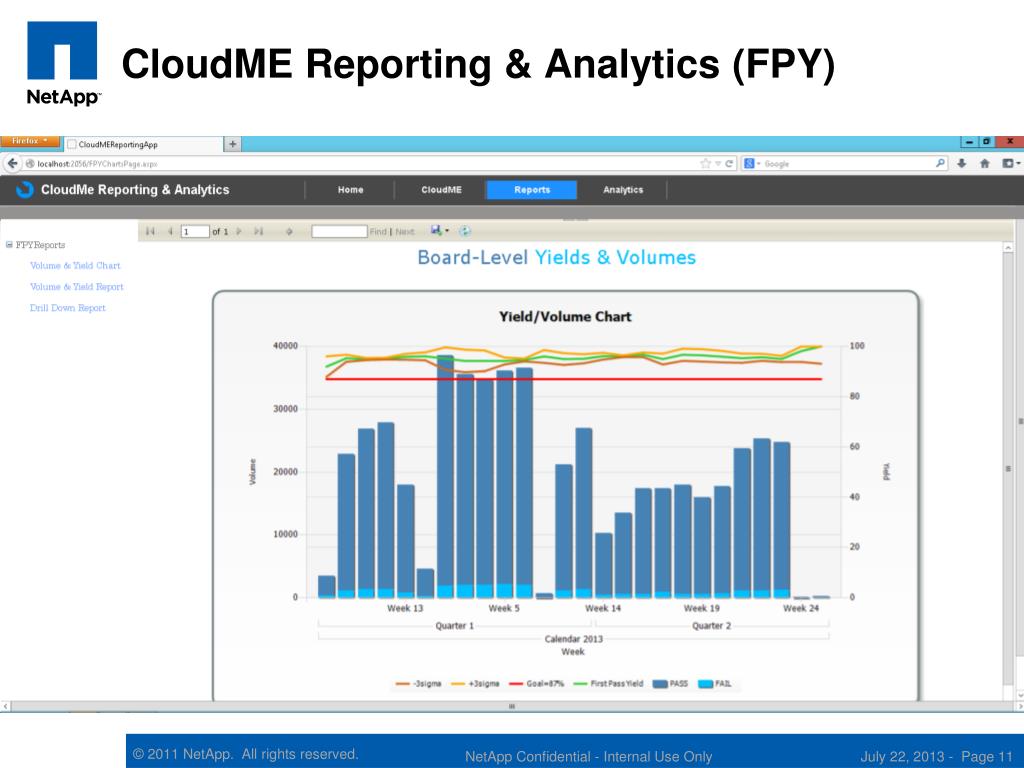
Task: Open the CloudME menu item
Action: coord(441,190)
